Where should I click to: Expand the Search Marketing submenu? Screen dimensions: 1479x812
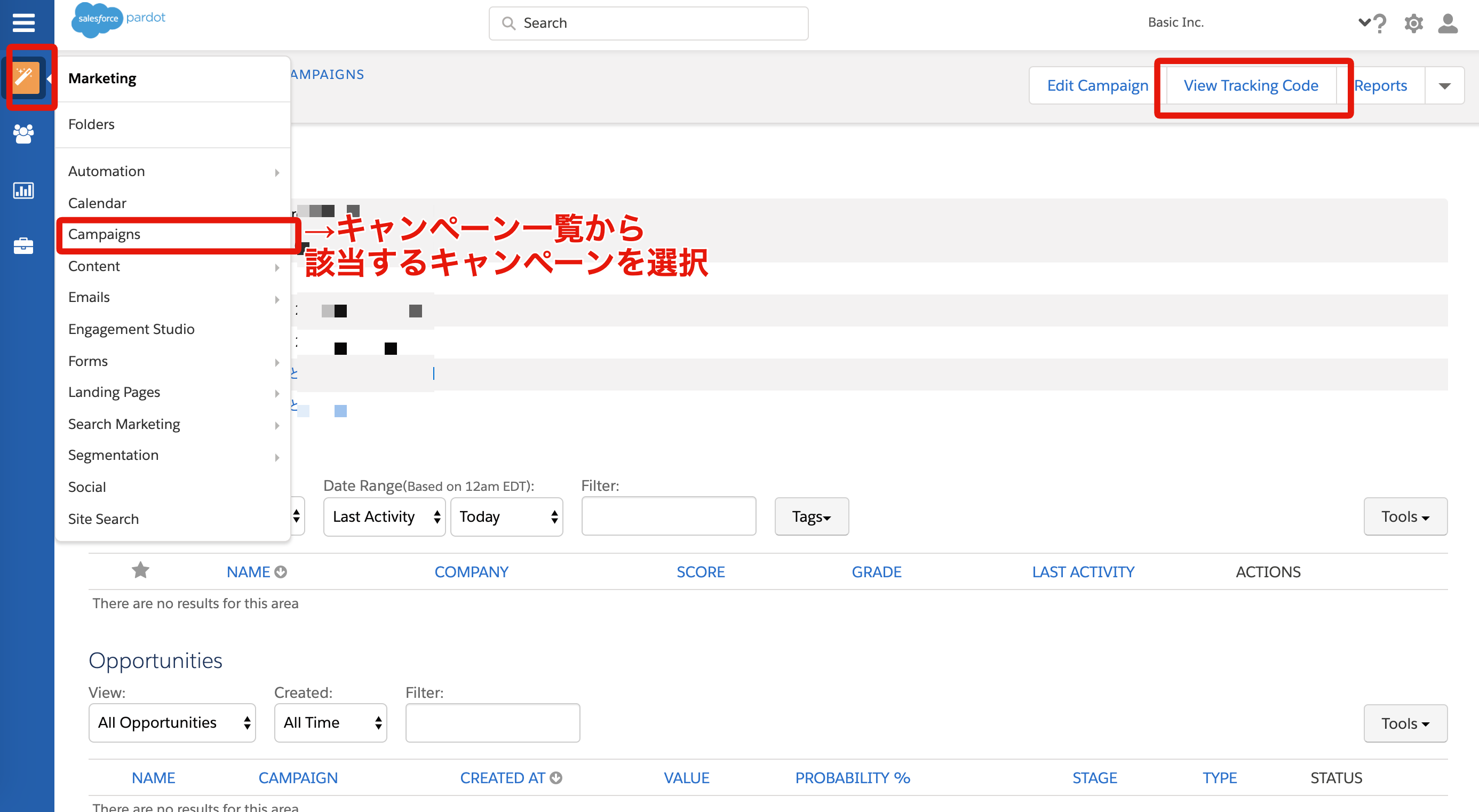(172, 424)
